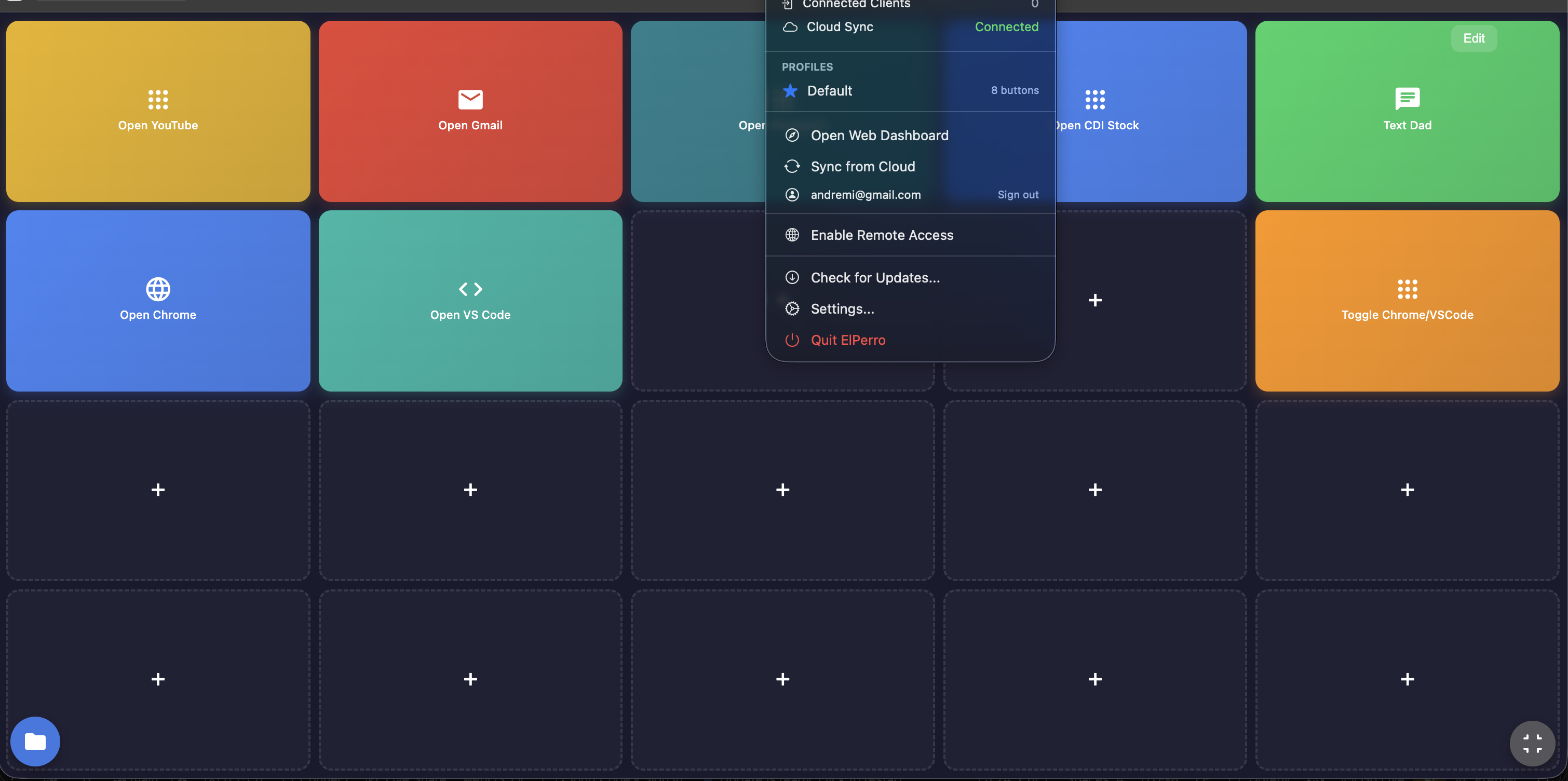Select Check for Updates menu item

(875, 278)
